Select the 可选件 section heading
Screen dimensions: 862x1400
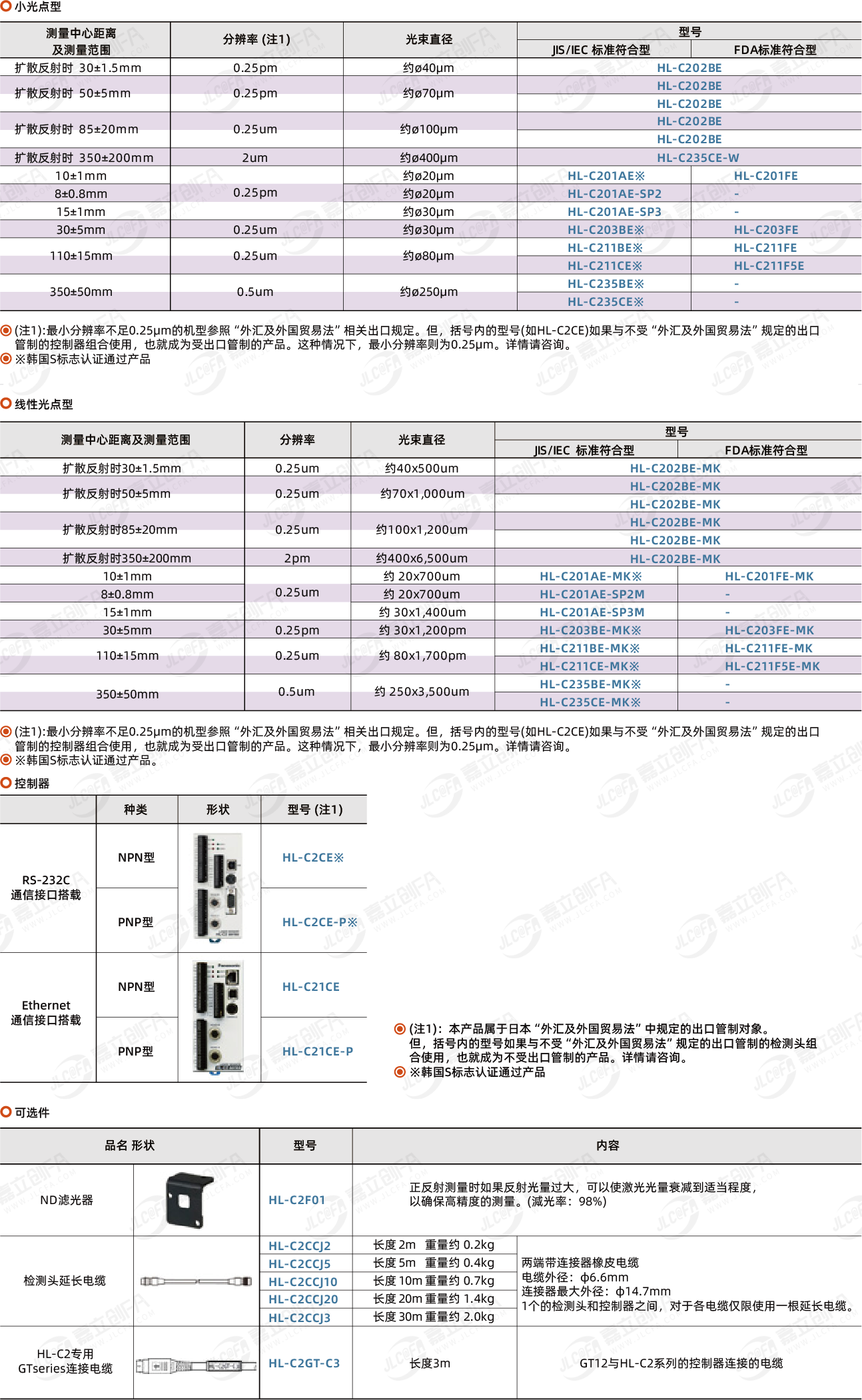click(x=32, y=1113)
